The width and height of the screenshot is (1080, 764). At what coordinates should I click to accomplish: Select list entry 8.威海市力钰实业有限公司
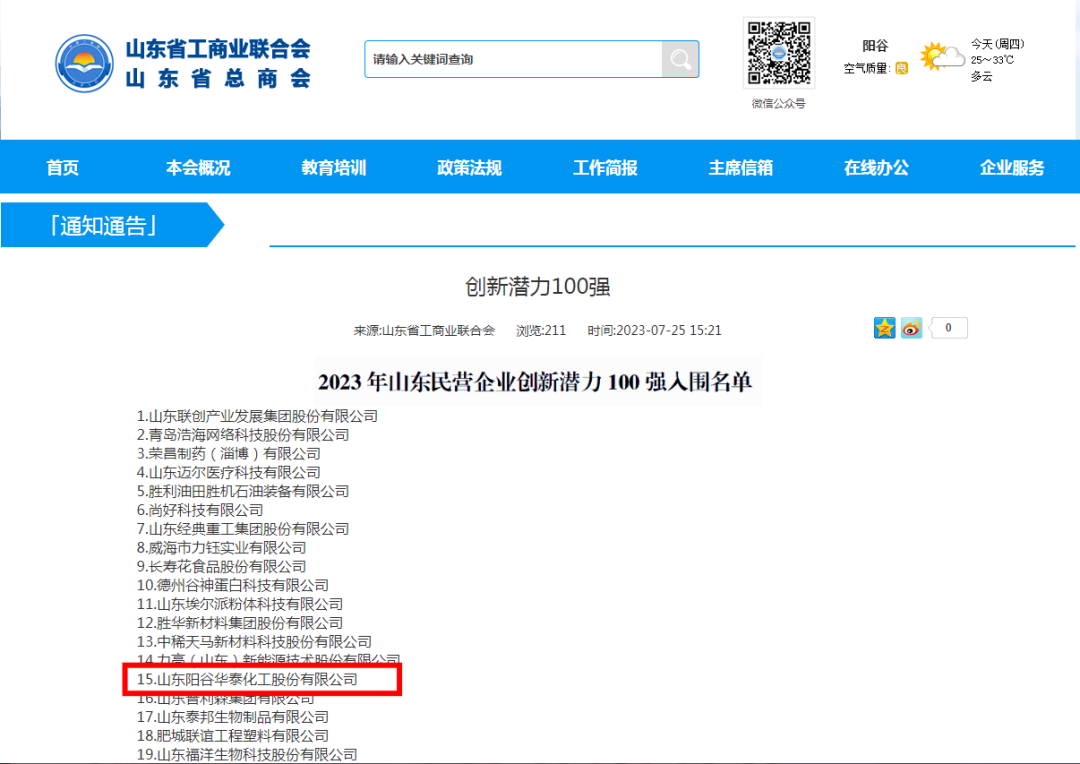(x=221, y=548)
